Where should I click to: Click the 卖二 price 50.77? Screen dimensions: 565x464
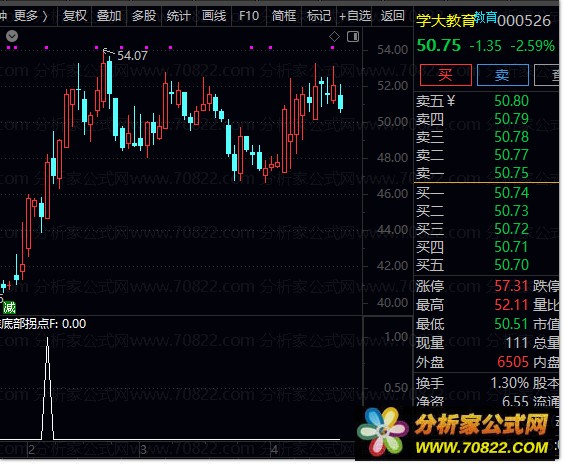coord(511,155)
